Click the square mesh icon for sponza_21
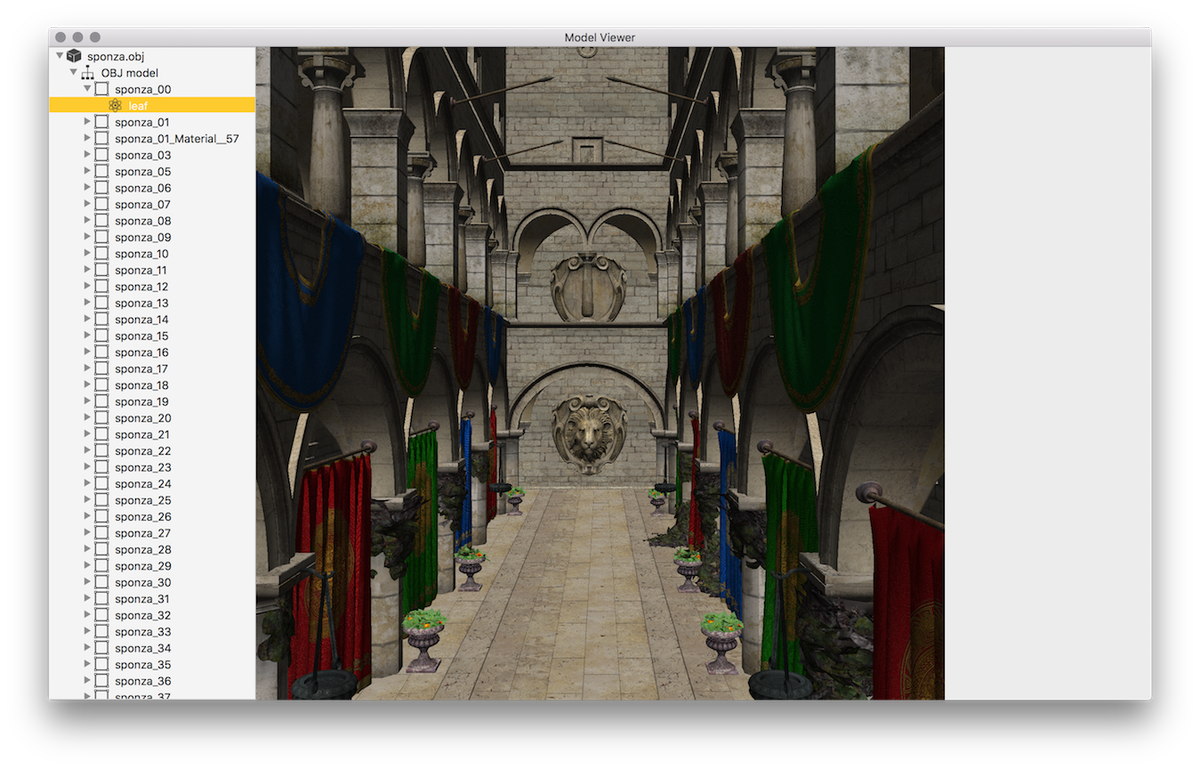Viewport: 1200px width, 769px height. [101, 434]
